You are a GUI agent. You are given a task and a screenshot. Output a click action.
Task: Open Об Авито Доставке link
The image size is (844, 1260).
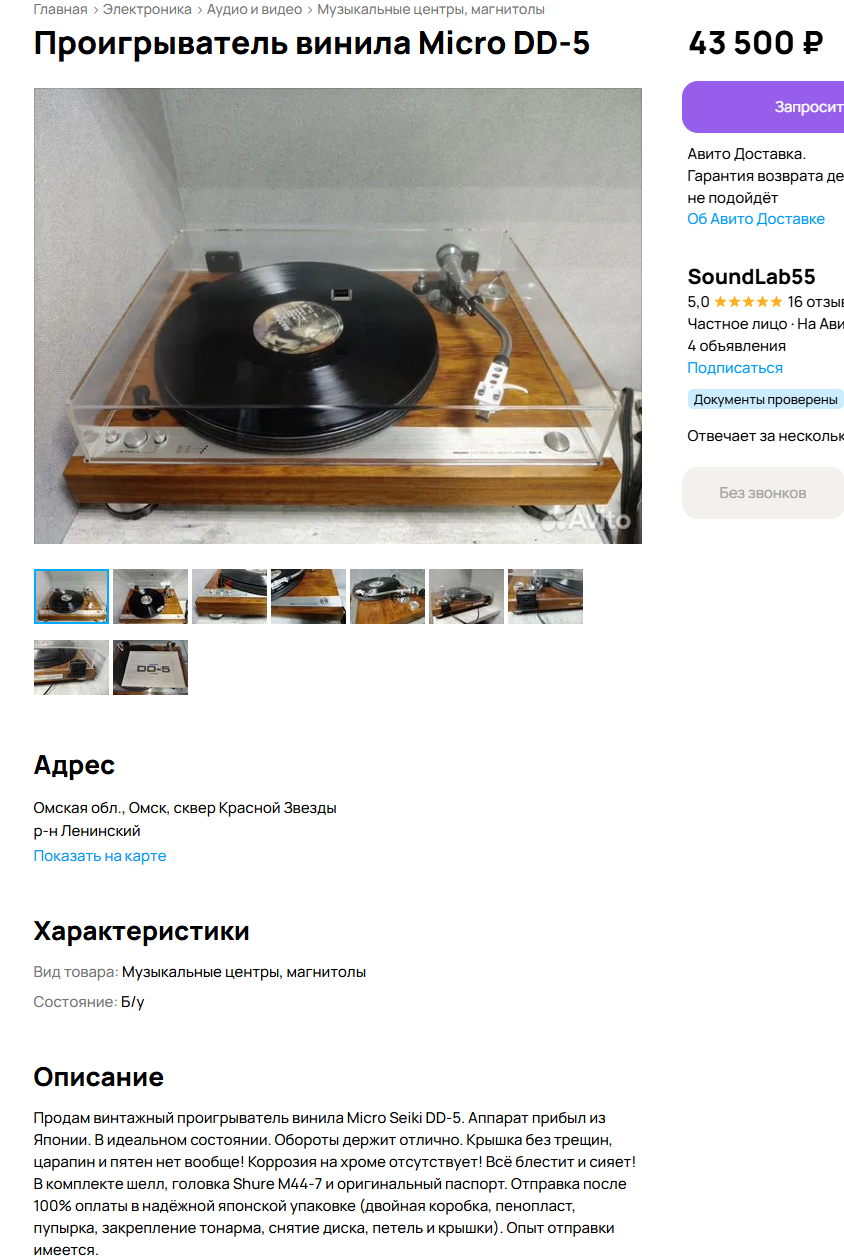click(x=756, y=219)
